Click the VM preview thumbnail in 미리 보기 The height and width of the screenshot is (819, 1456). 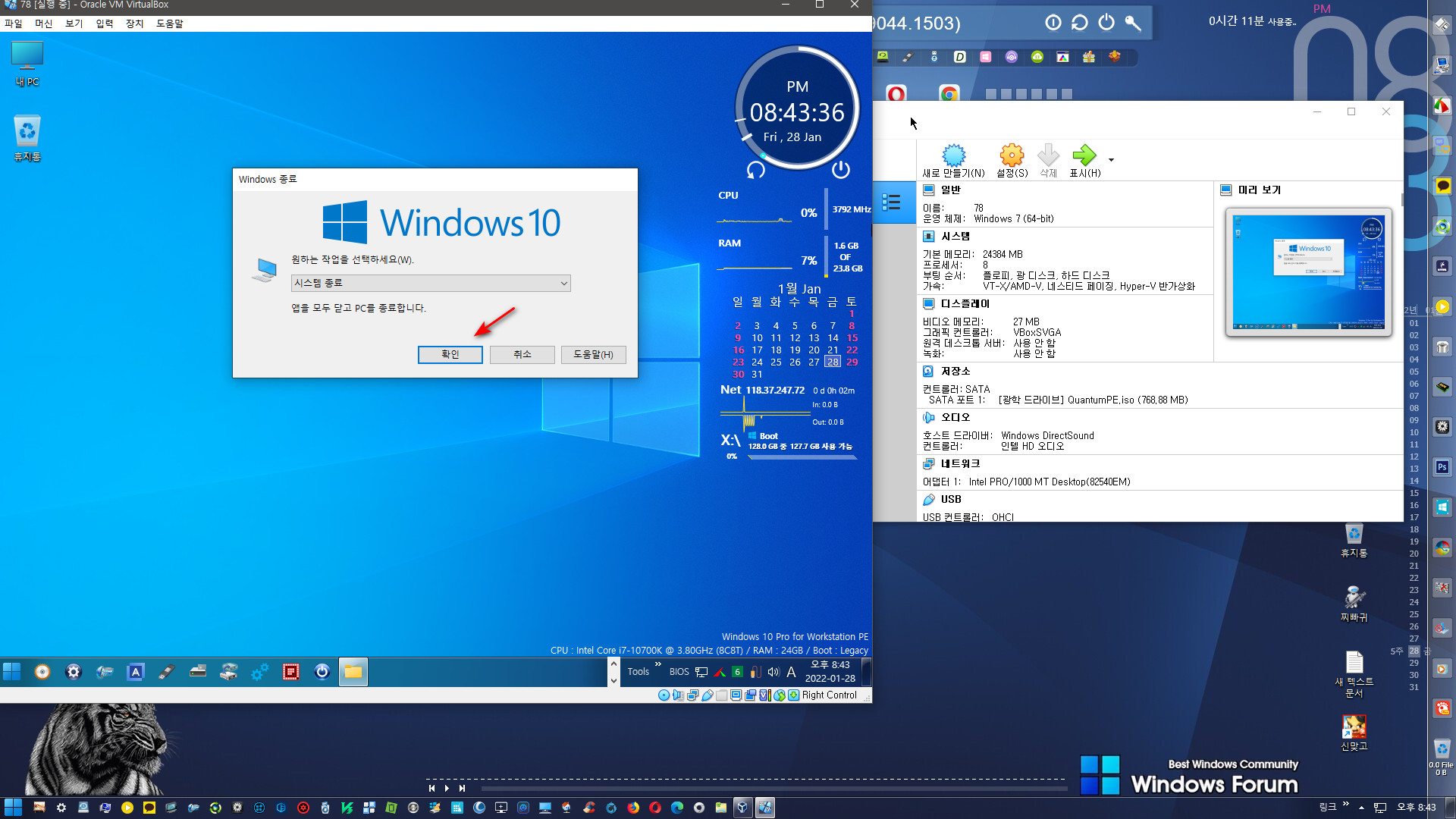(x=1308, y=271)
